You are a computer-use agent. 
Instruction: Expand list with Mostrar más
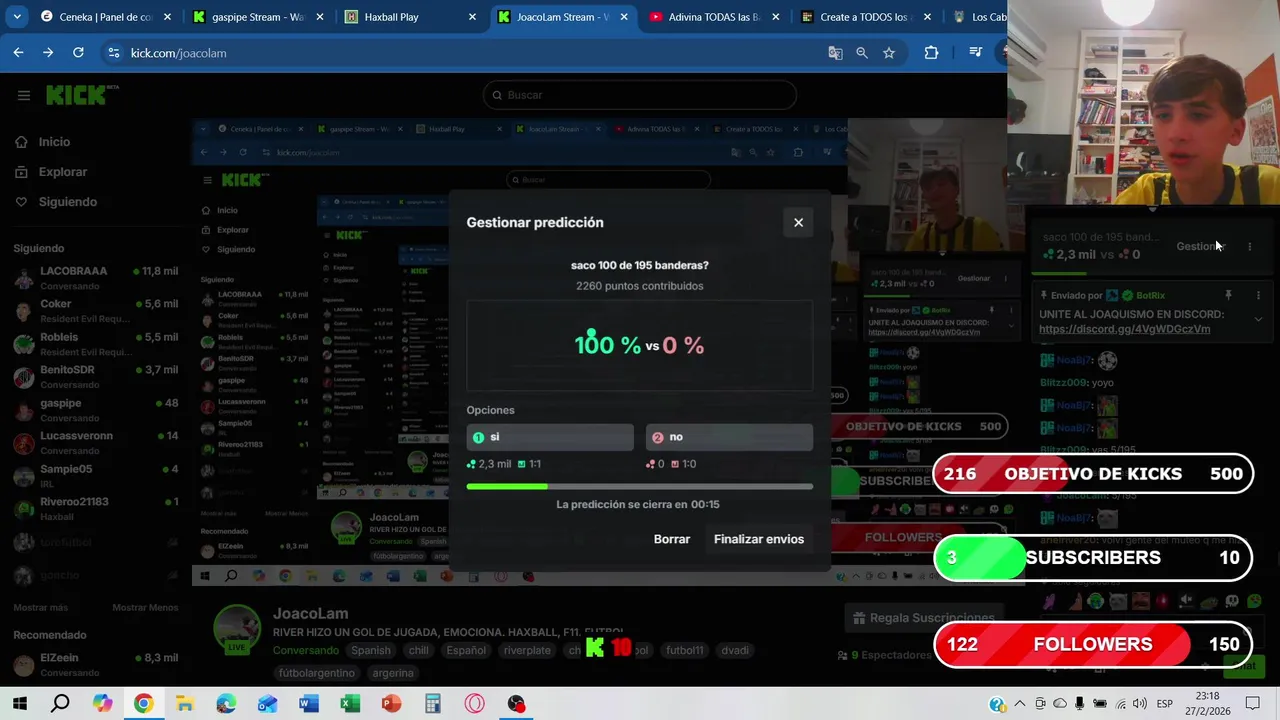41,608
